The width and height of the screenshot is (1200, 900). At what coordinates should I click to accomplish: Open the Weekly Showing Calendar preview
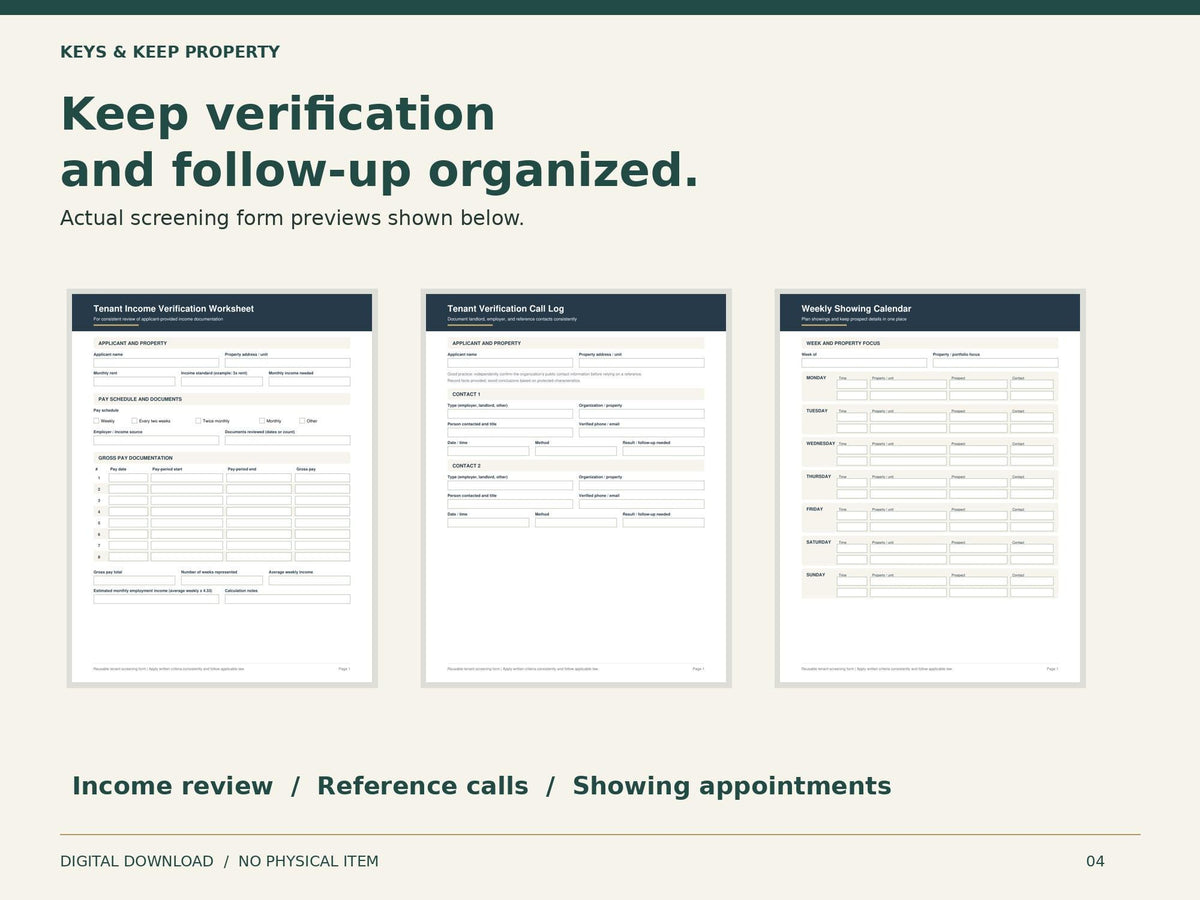coord(930,488)
